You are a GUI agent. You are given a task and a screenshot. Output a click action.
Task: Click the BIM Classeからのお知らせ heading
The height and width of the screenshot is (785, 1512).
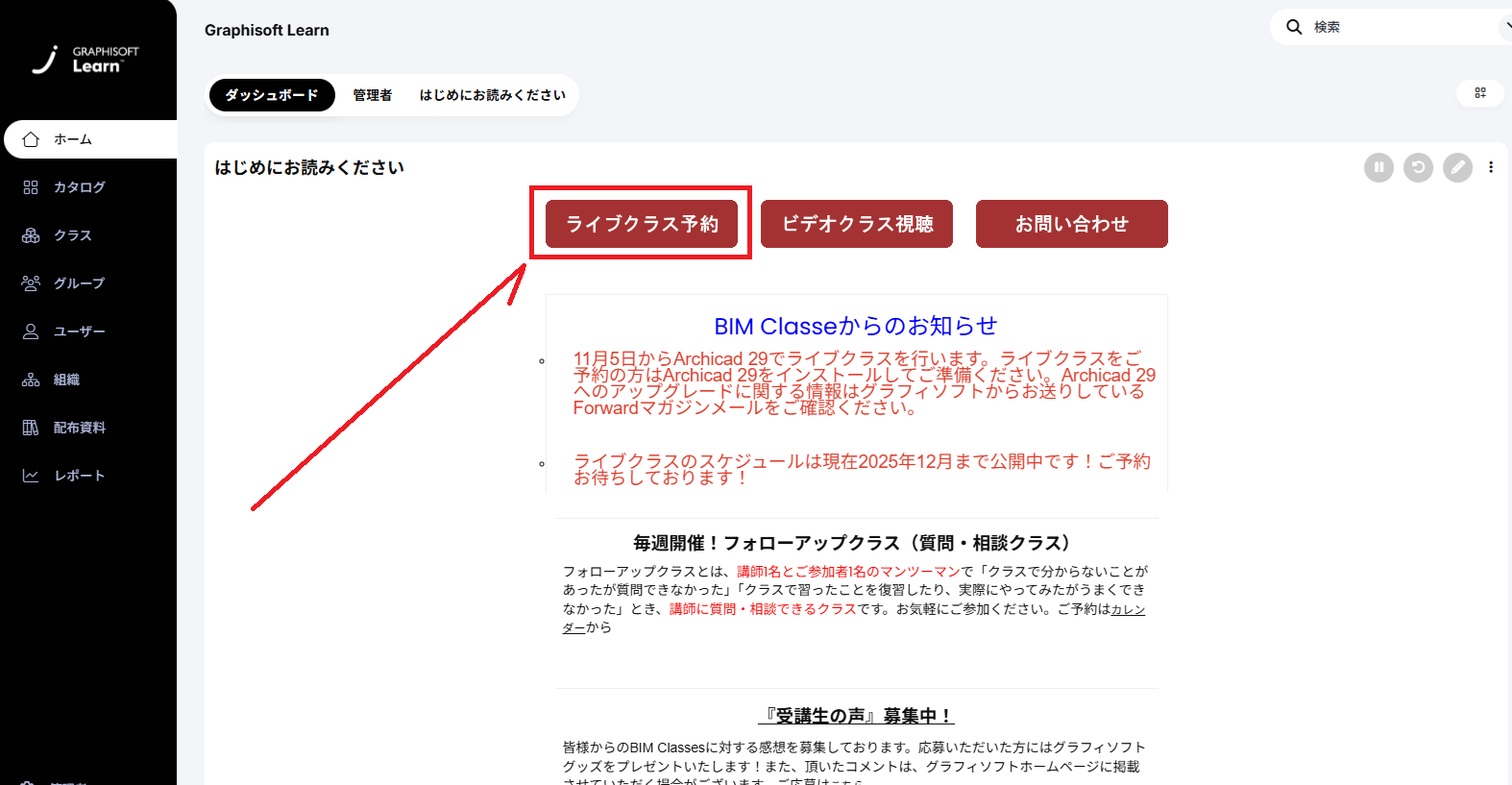(x=856, y=326)
